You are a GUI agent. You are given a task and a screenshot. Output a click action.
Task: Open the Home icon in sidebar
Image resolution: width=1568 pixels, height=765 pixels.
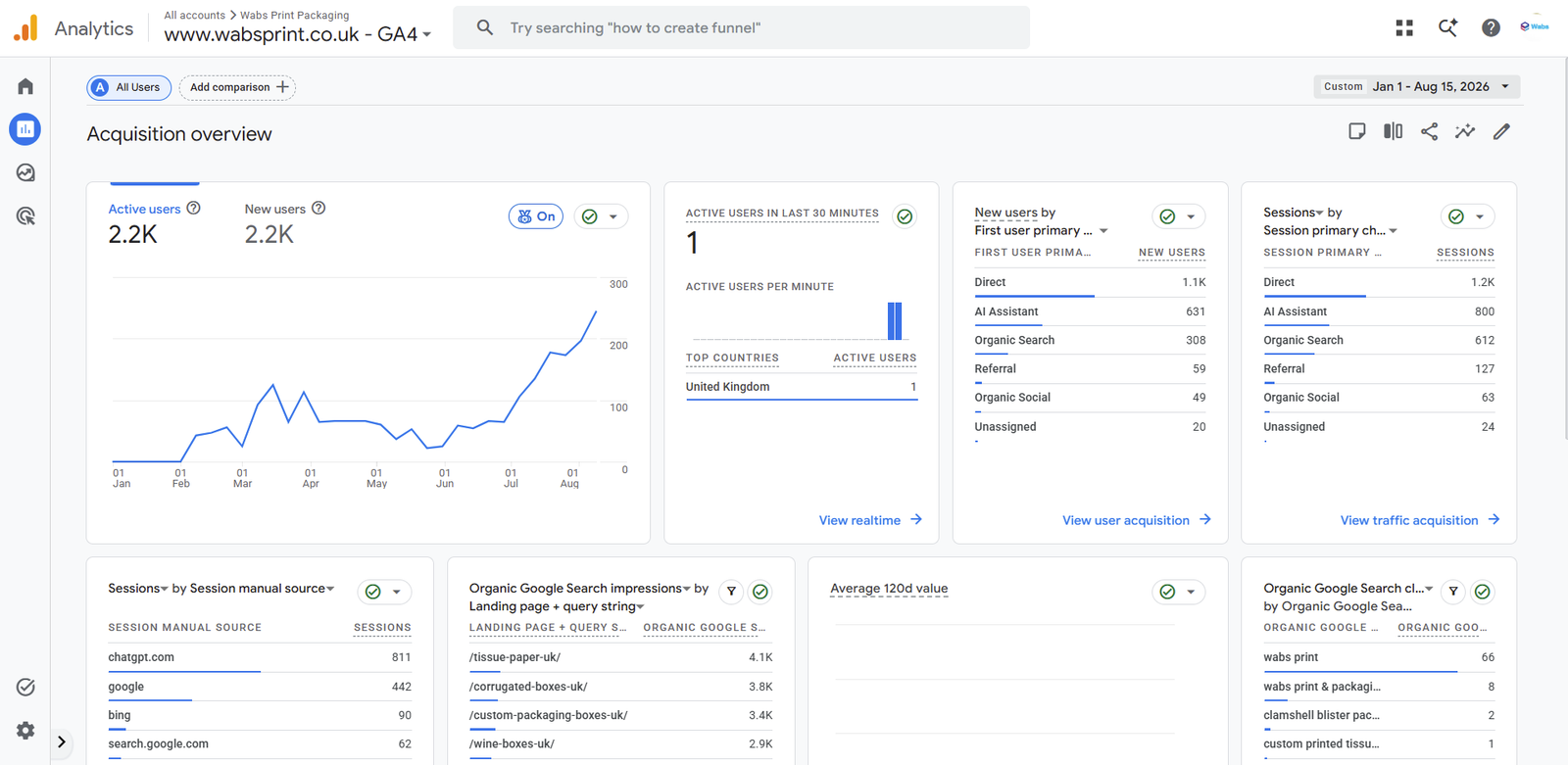[x=25, y=86]
